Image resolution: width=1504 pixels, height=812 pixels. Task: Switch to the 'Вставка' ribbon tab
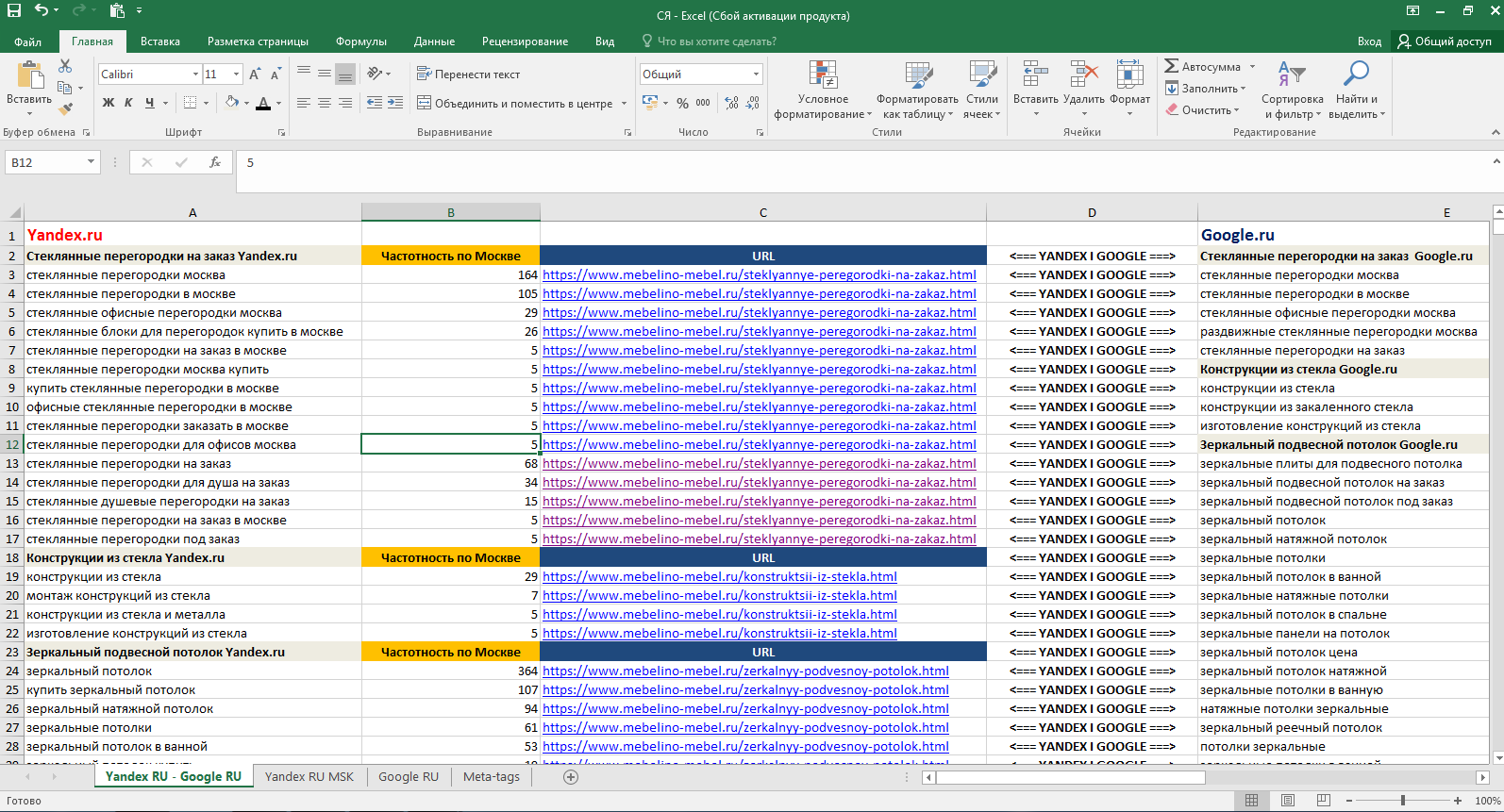(160, 41)
